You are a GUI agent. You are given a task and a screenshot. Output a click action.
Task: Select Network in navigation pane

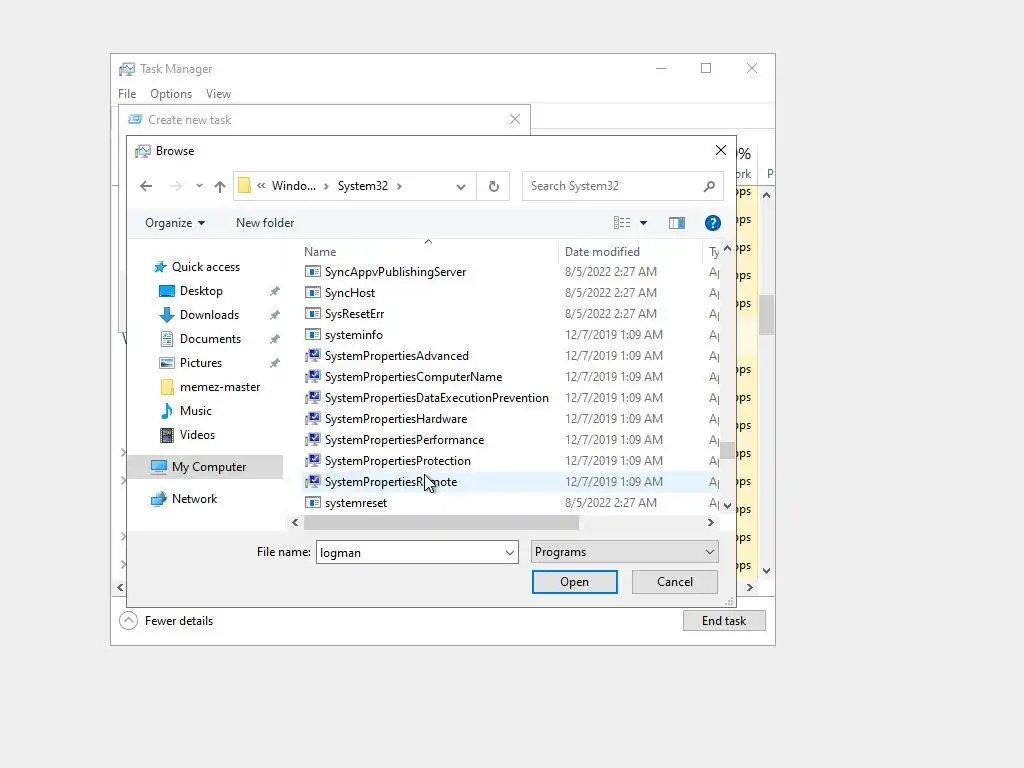point(194,499)
